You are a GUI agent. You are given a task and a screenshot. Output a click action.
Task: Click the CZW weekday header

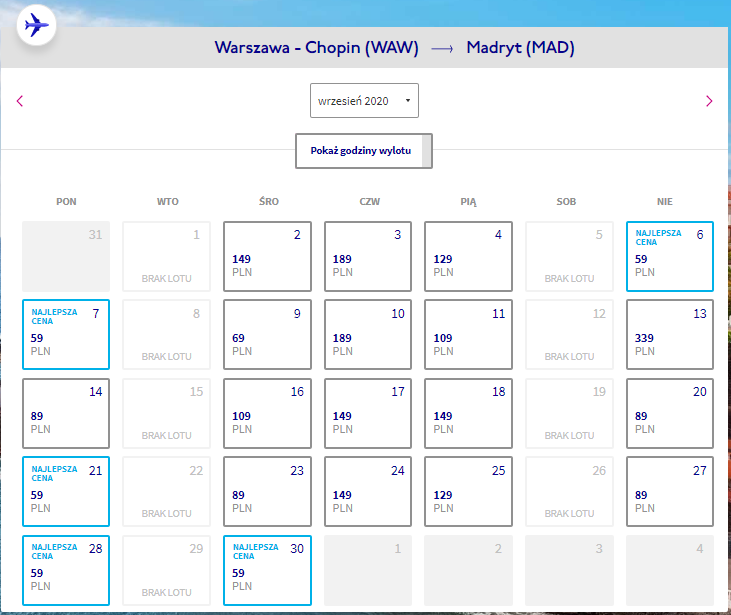pos(370,201)
